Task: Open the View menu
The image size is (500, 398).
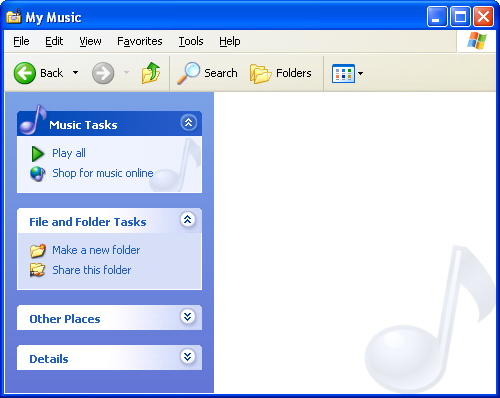Action: (90, 41)
